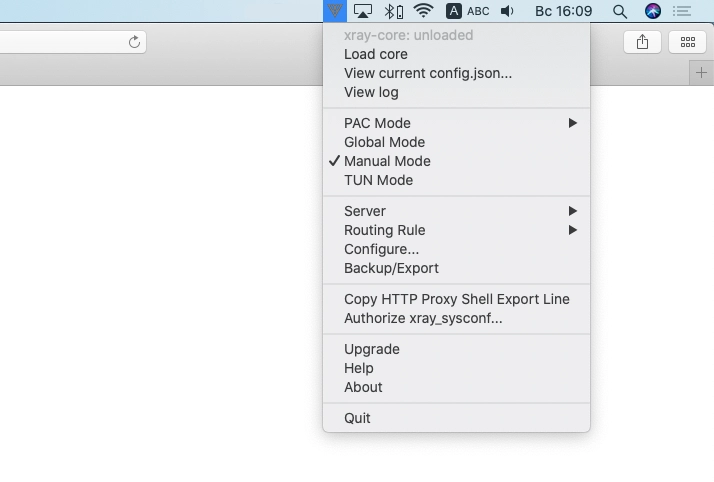Show Safari tab overview grid
The height and width of the screenshot is (482, 714).
(687, 42)
